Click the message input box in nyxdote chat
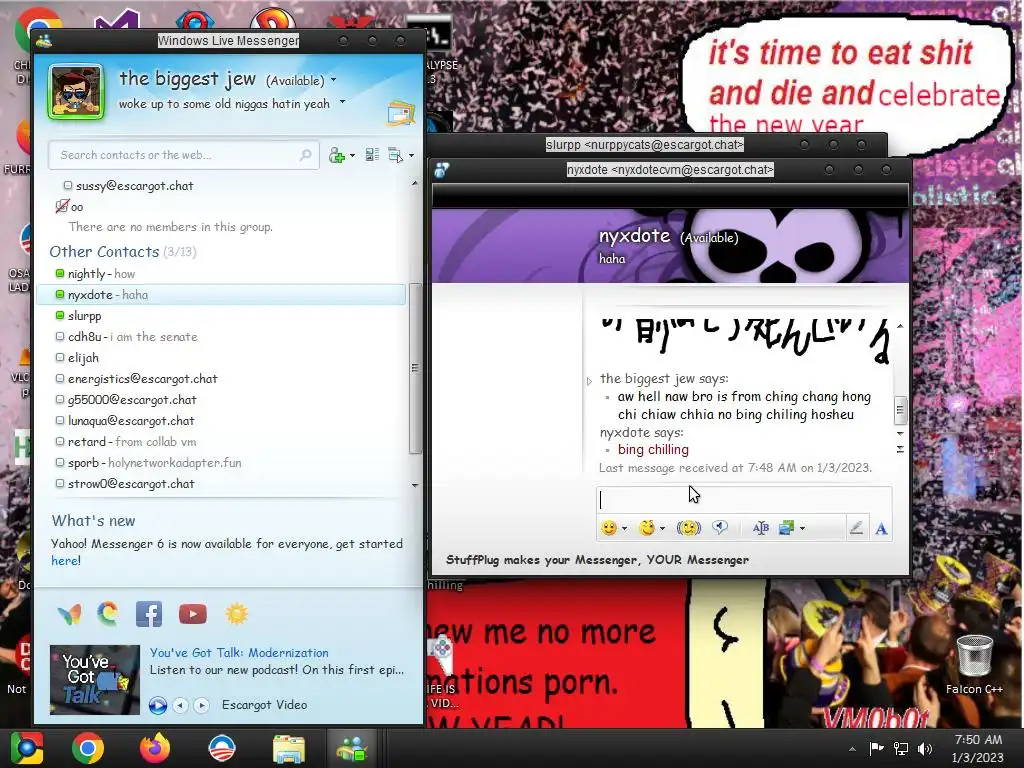 coord(744,500)
